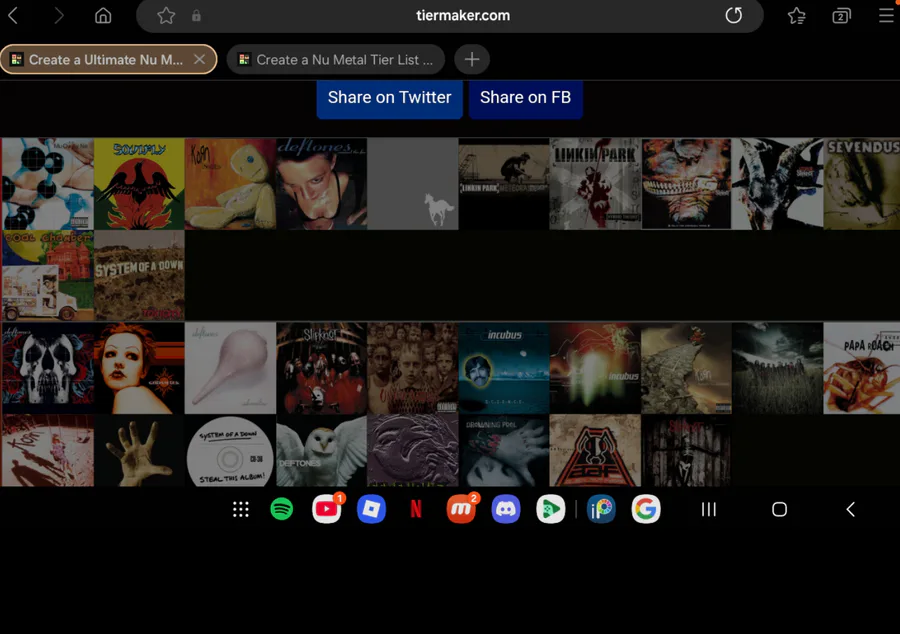Select the Soulfly album cover
This screenshot has width=900, height=634.
[x=139, y=184]
